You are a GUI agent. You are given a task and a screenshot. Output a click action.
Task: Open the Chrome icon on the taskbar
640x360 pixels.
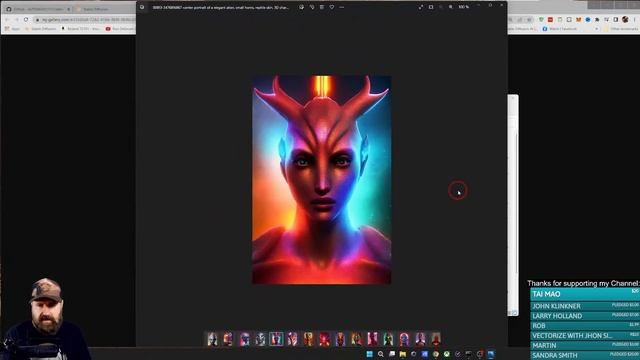tap(436, 354)
